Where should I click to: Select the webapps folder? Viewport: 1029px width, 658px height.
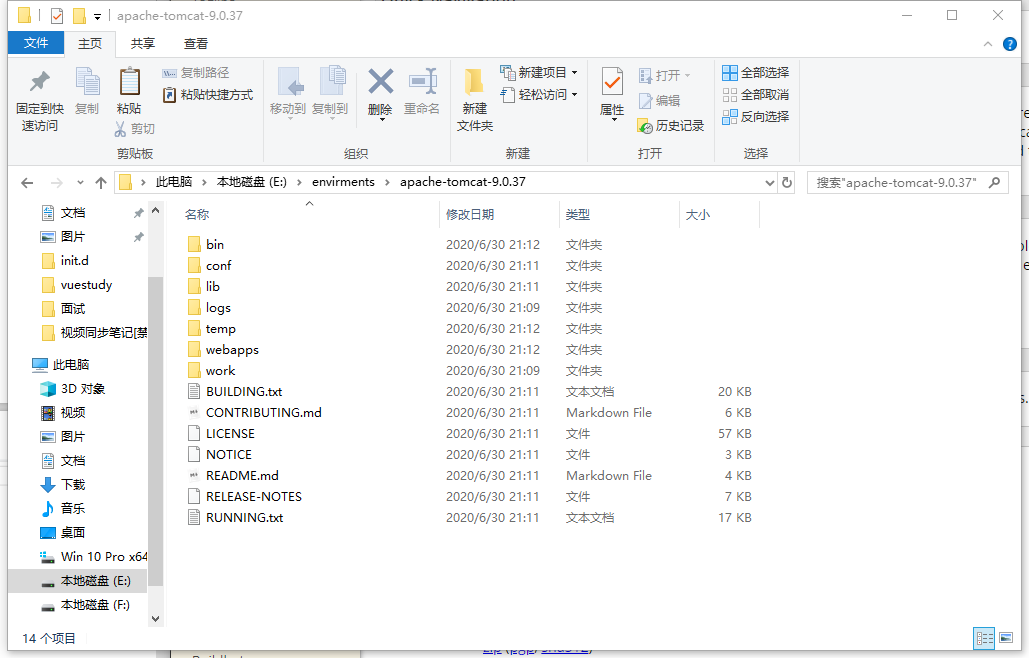(232, 350)
